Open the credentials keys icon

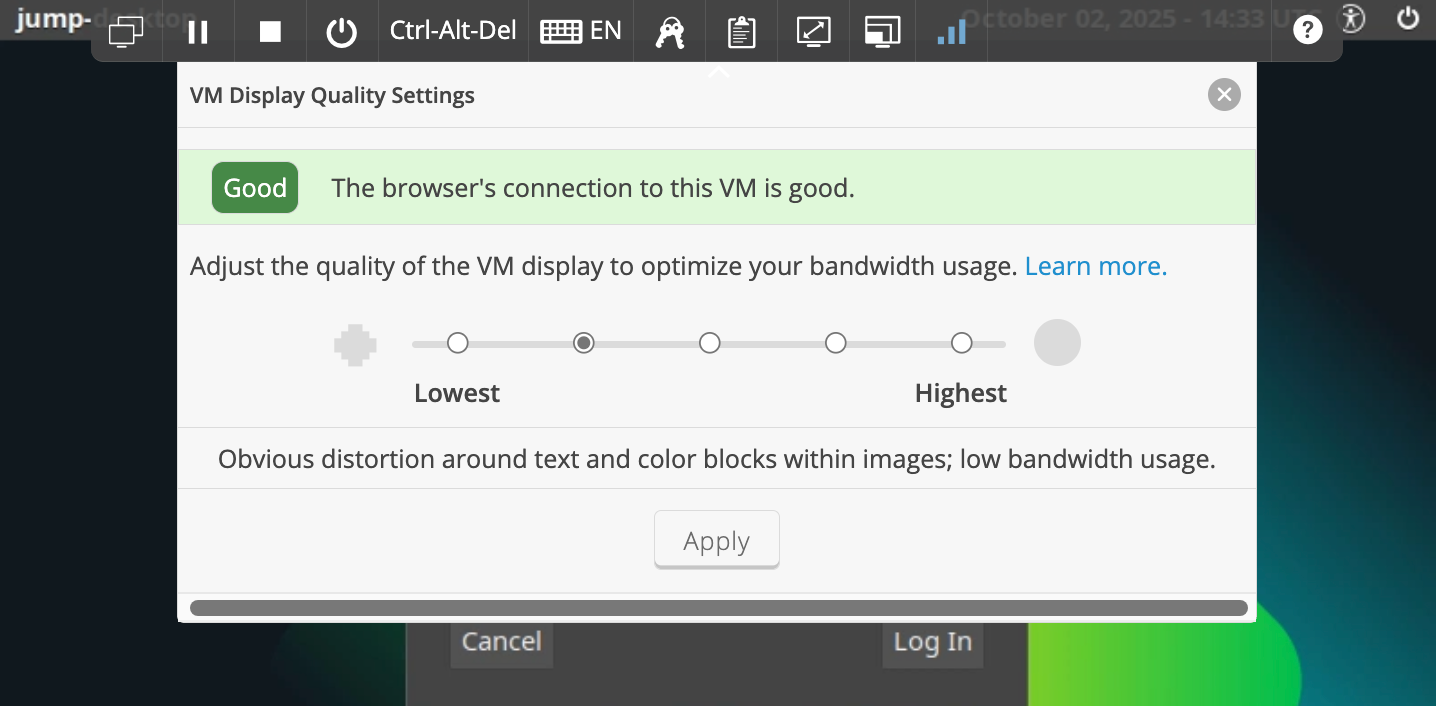[669, 32]
